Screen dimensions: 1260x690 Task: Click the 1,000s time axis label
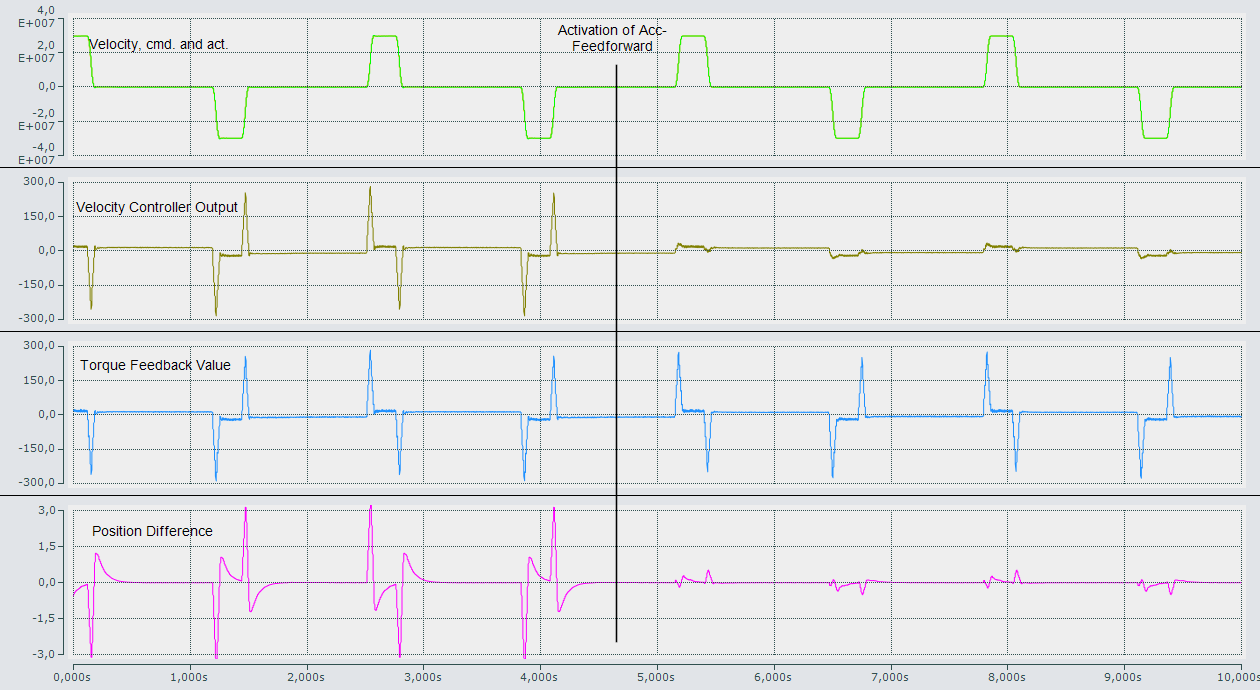[x=189, y=677]
